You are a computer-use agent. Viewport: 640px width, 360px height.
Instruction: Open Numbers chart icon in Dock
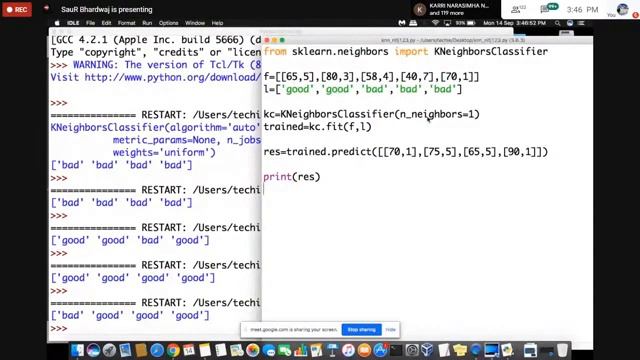pyautogui.click(x=301, y=350)
